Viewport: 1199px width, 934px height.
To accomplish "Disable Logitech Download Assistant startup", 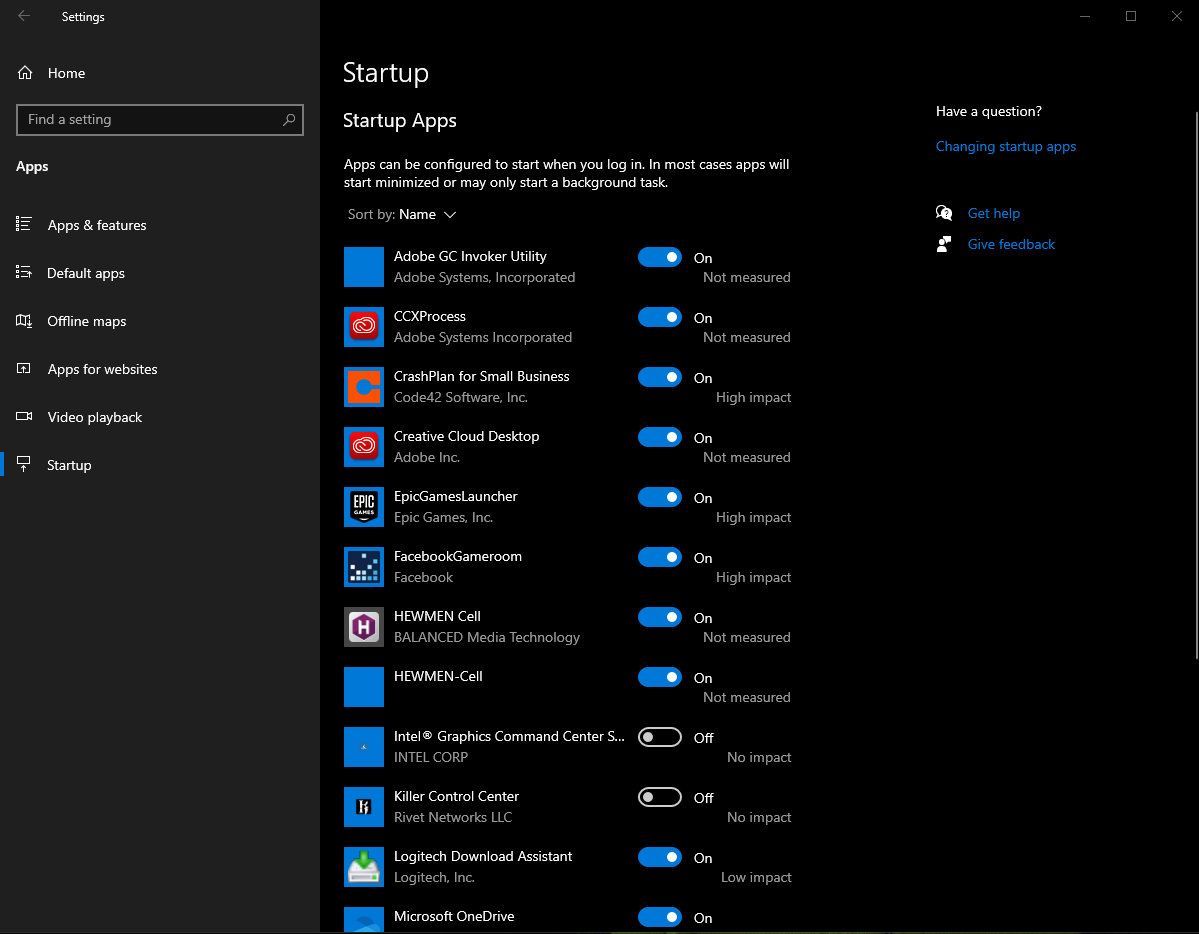I will 659,858.
